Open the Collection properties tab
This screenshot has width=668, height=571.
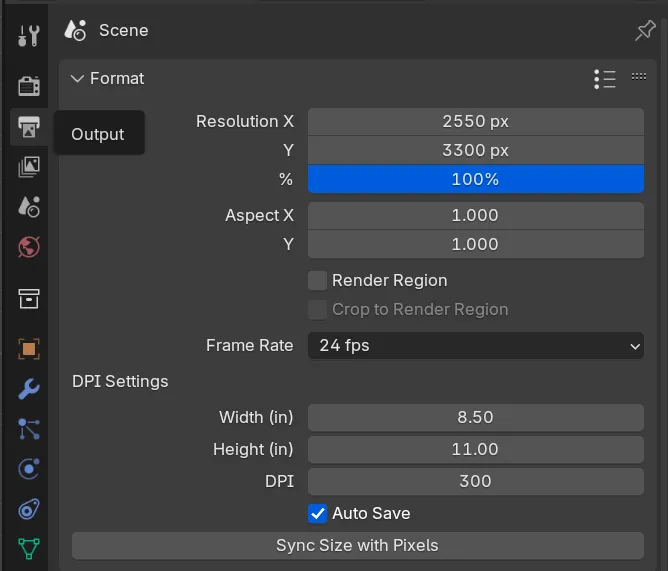point(29,299)
